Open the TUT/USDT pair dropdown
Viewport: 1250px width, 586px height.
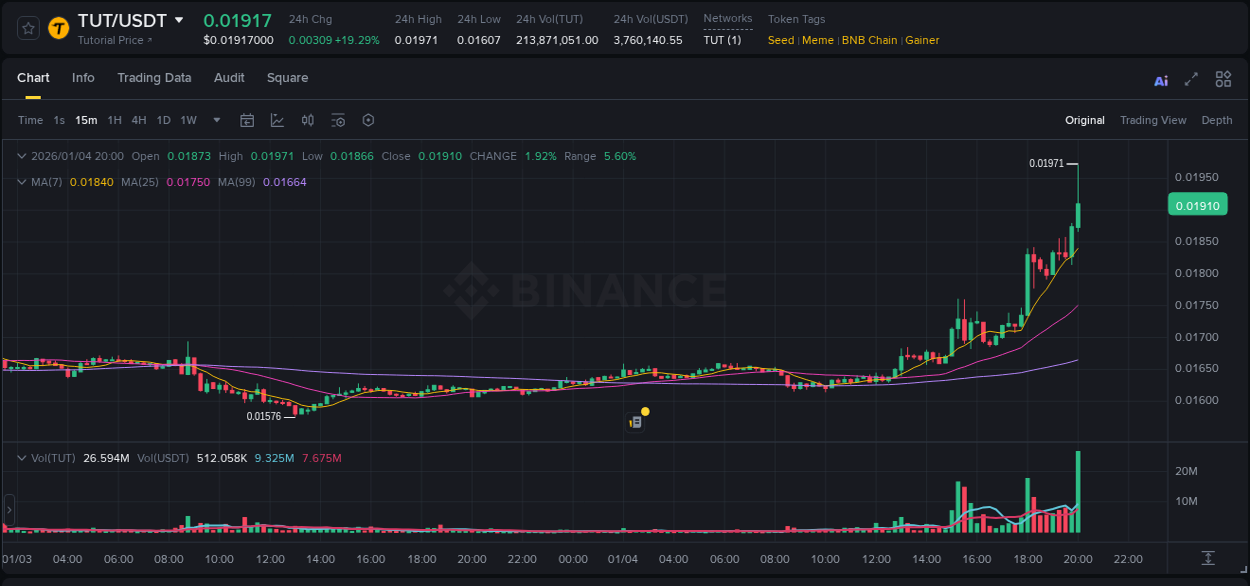tap(181, 19)
